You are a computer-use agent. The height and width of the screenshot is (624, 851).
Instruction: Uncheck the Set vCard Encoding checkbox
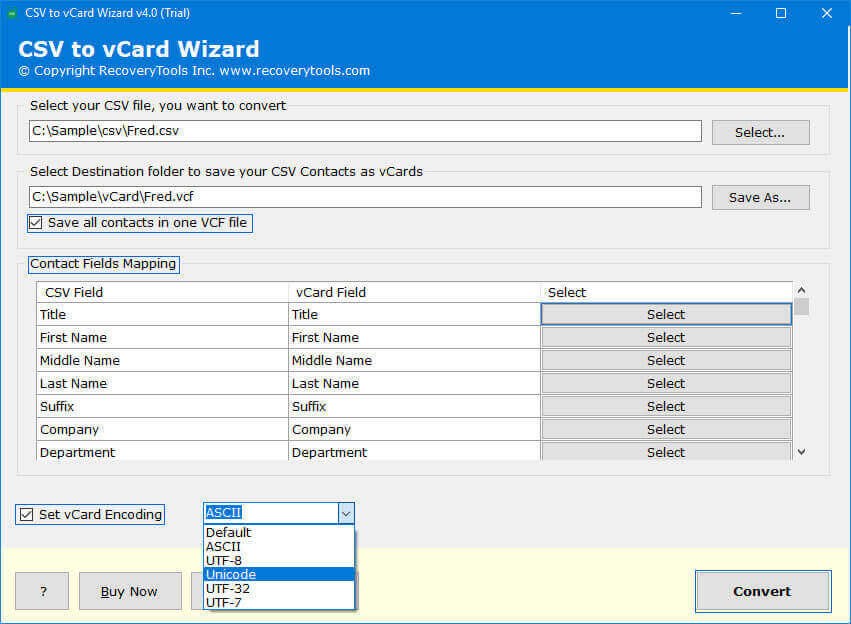(26, 514)
